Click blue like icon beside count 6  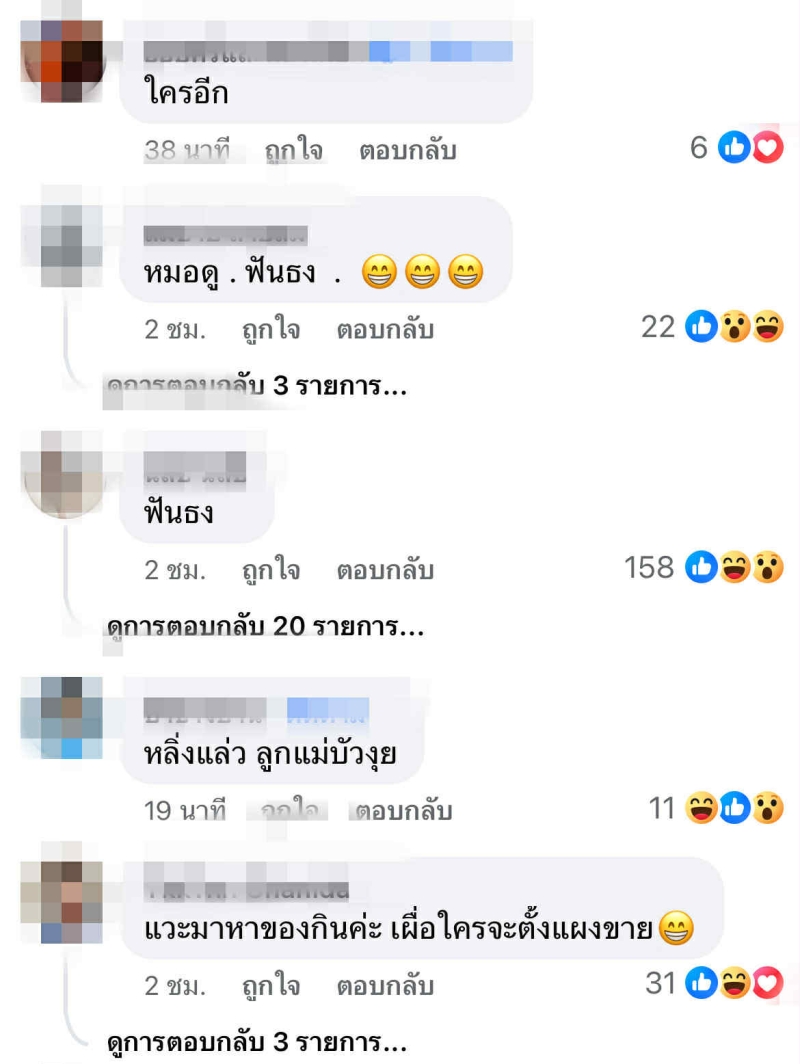pos(735,147)
